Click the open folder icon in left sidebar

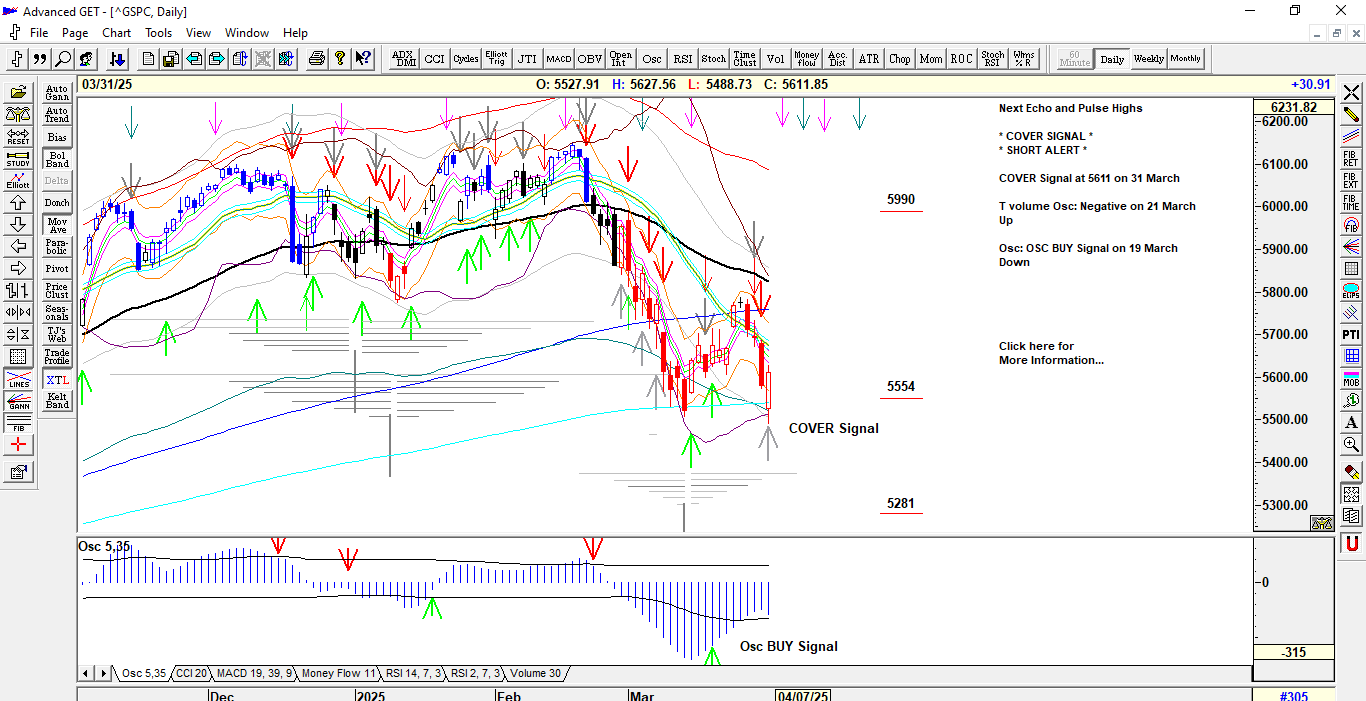(18, 92)
